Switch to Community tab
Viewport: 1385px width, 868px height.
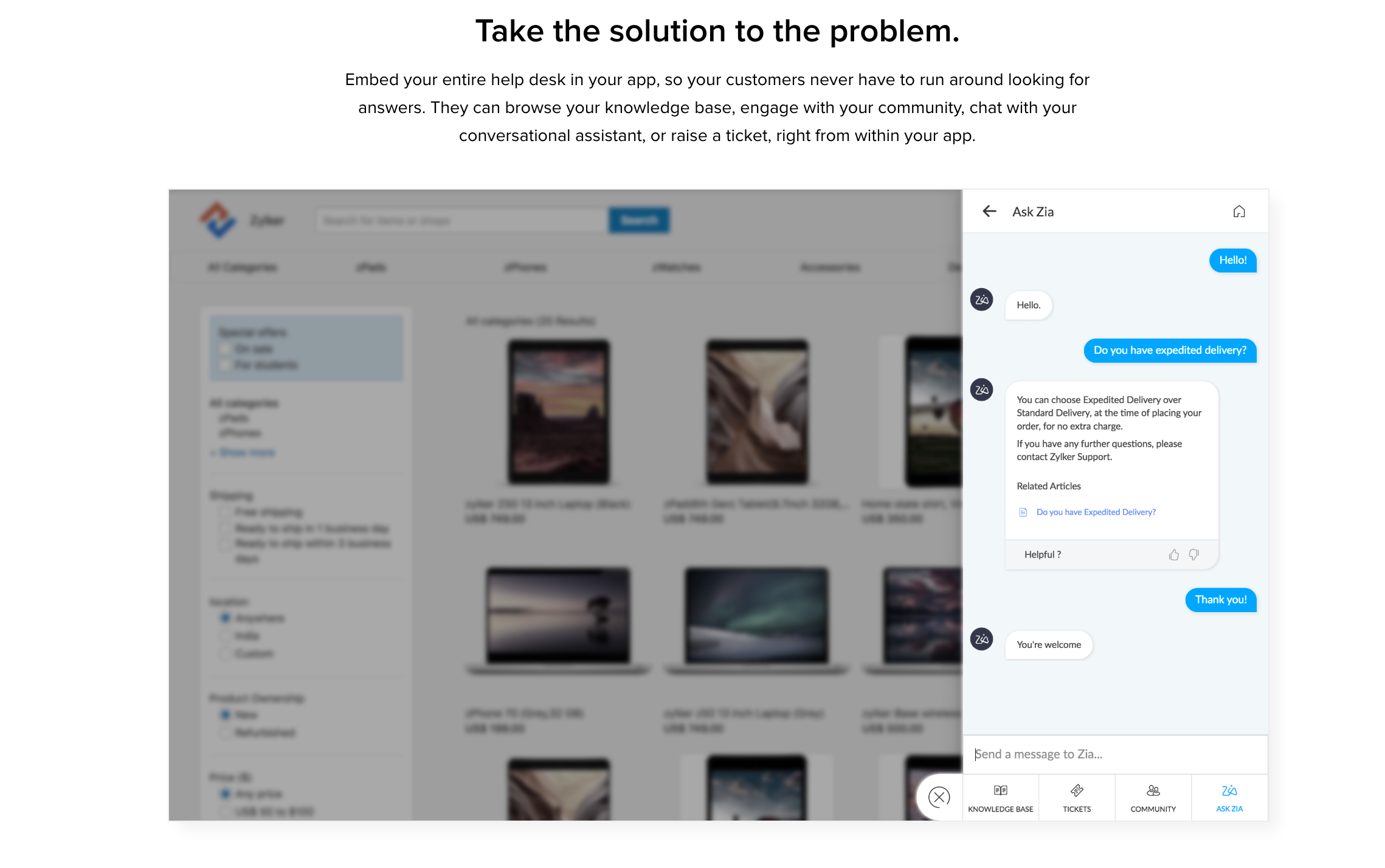point(1153,796)
